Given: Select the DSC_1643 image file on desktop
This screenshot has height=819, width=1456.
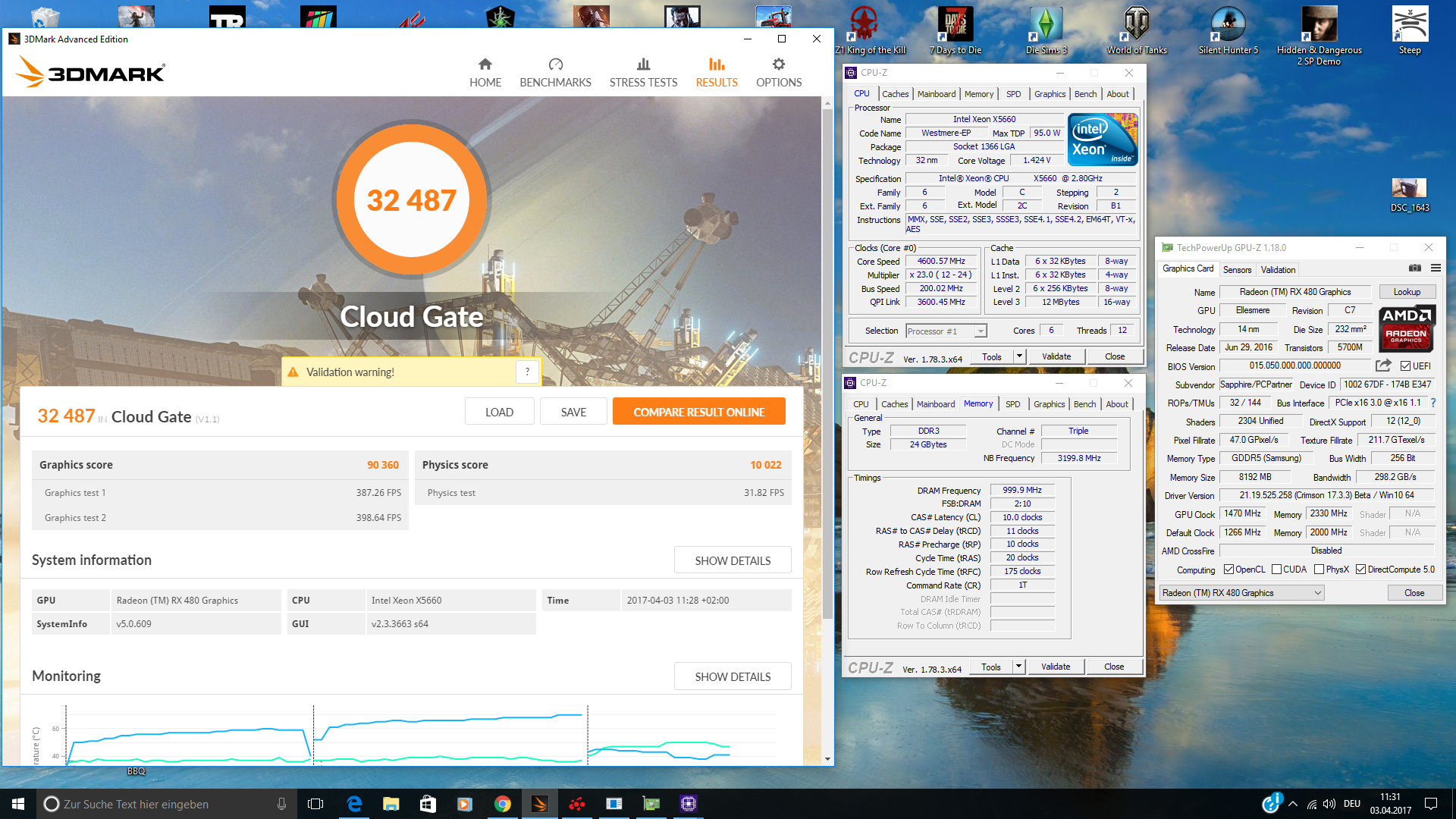Looking at the screenshot, I should click(1410, 195).
